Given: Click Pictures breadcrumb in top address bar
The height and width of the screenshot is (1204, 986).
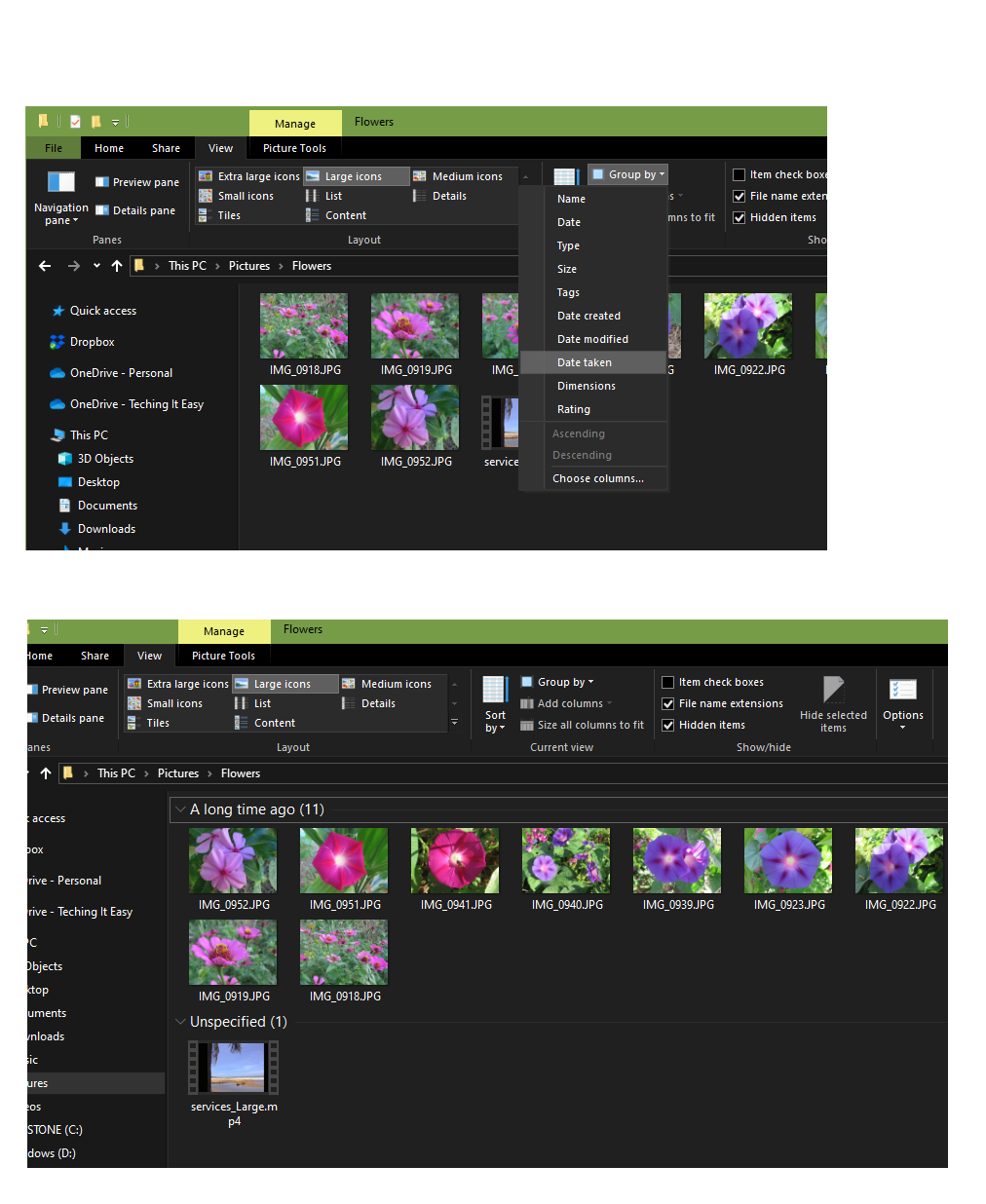Looking at the screenshot, I should click(249, 266).
